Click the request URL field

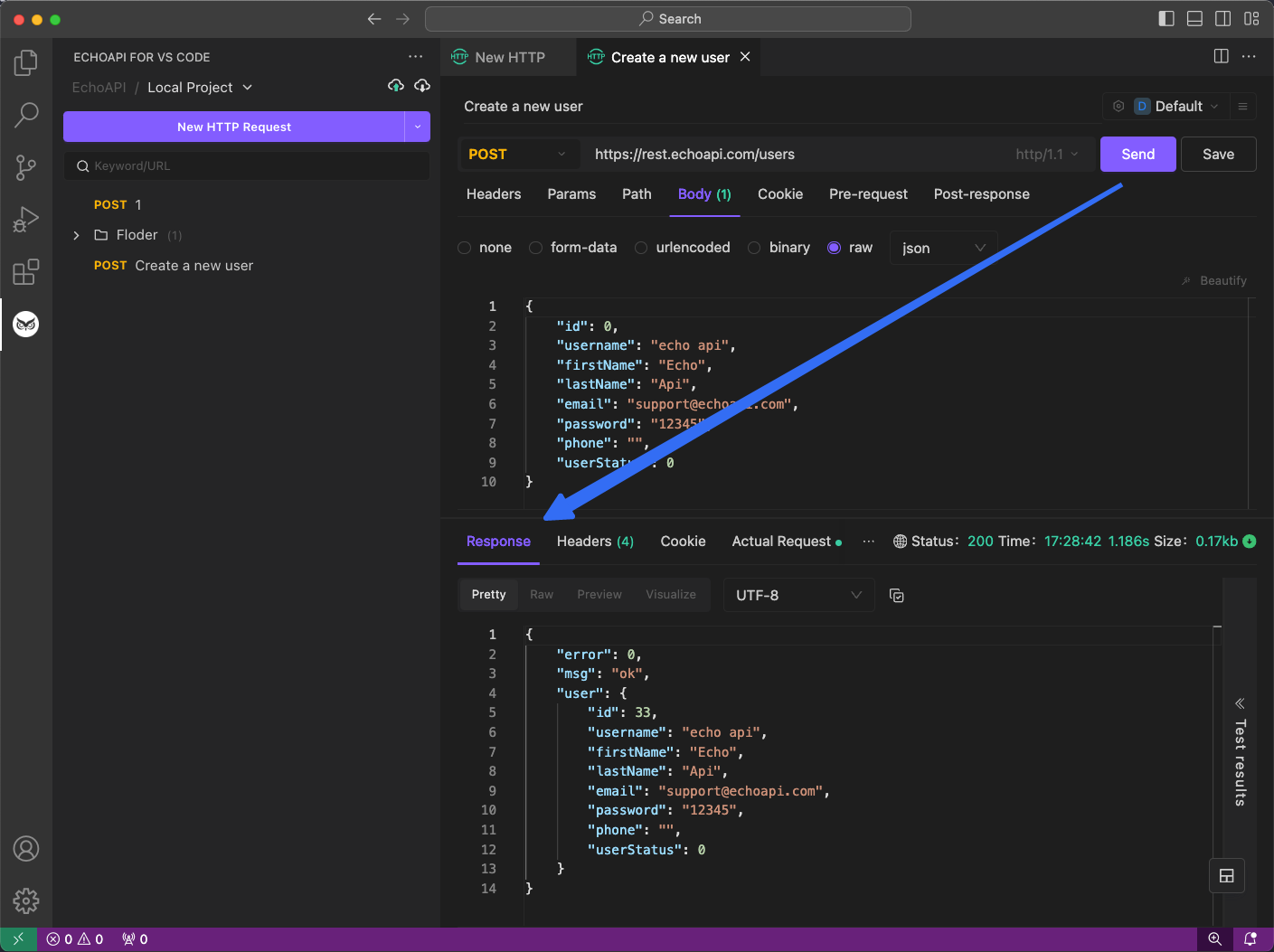796,154
